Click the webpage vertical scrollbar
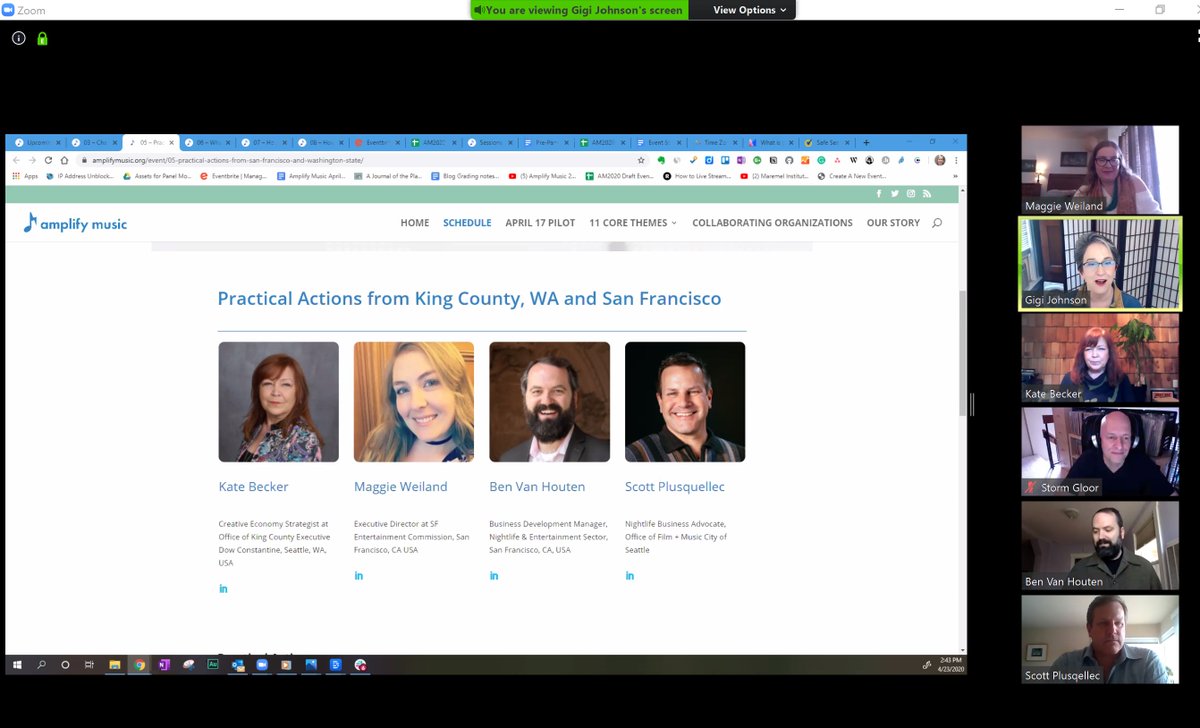Image resolution: width=1200 pixels, height=728 pixels. pos(963,352)
